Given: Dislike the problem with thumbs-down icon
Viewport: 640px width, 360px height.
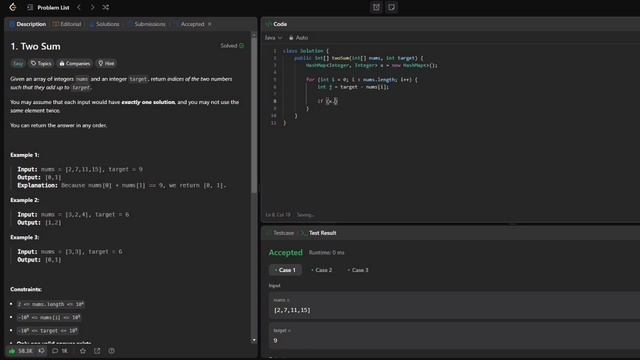Looking at the screenshot, I should click(41, 351).
